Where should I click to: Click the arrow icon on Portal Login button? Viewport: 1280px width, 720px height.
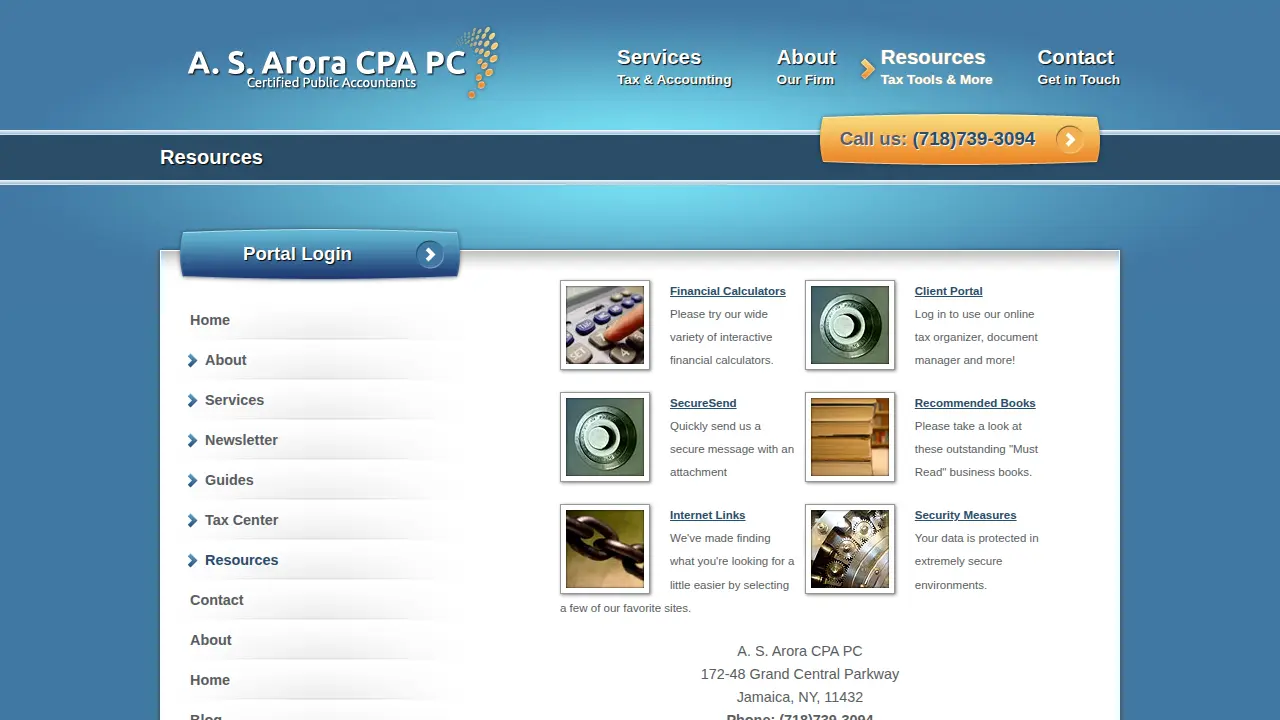coord(430,255)
